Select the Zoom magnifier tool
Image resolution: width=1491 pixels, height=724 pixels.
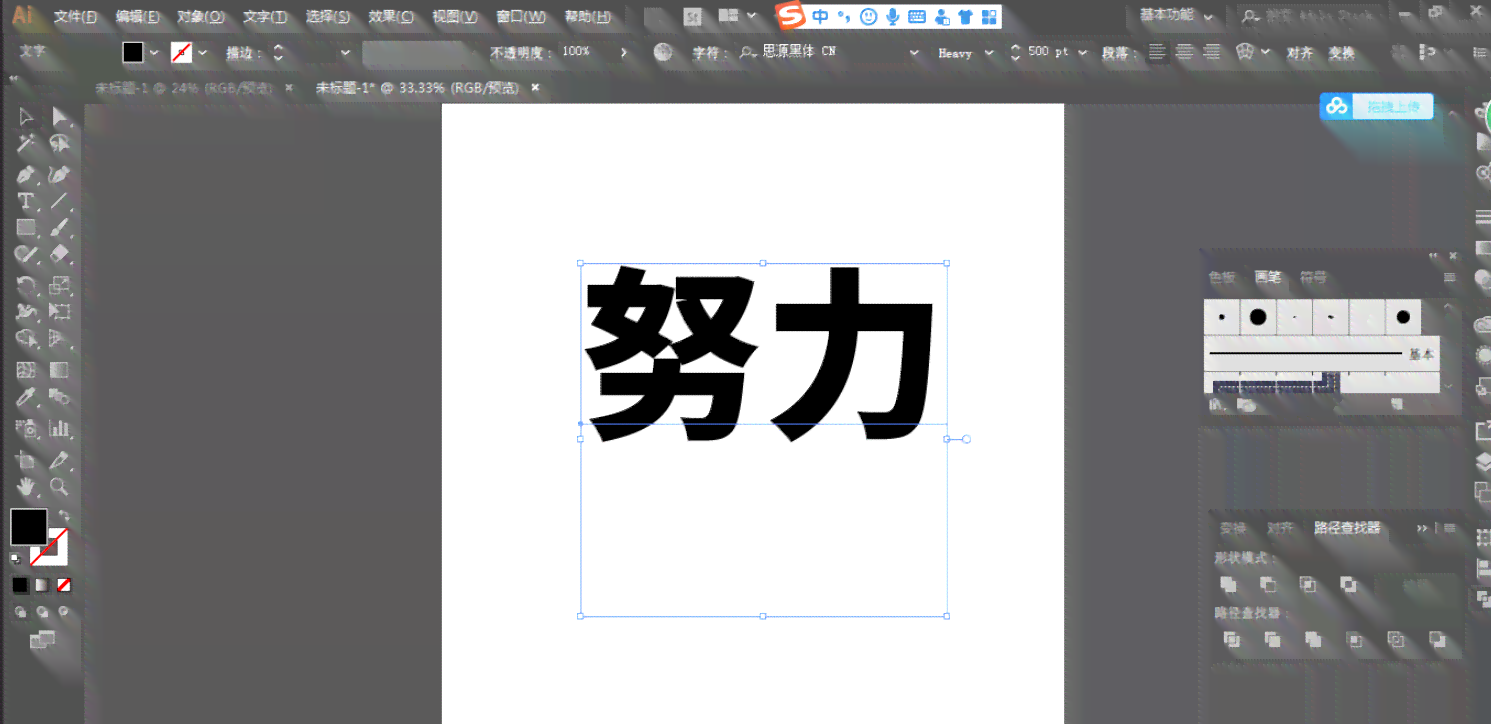point(61,488)
